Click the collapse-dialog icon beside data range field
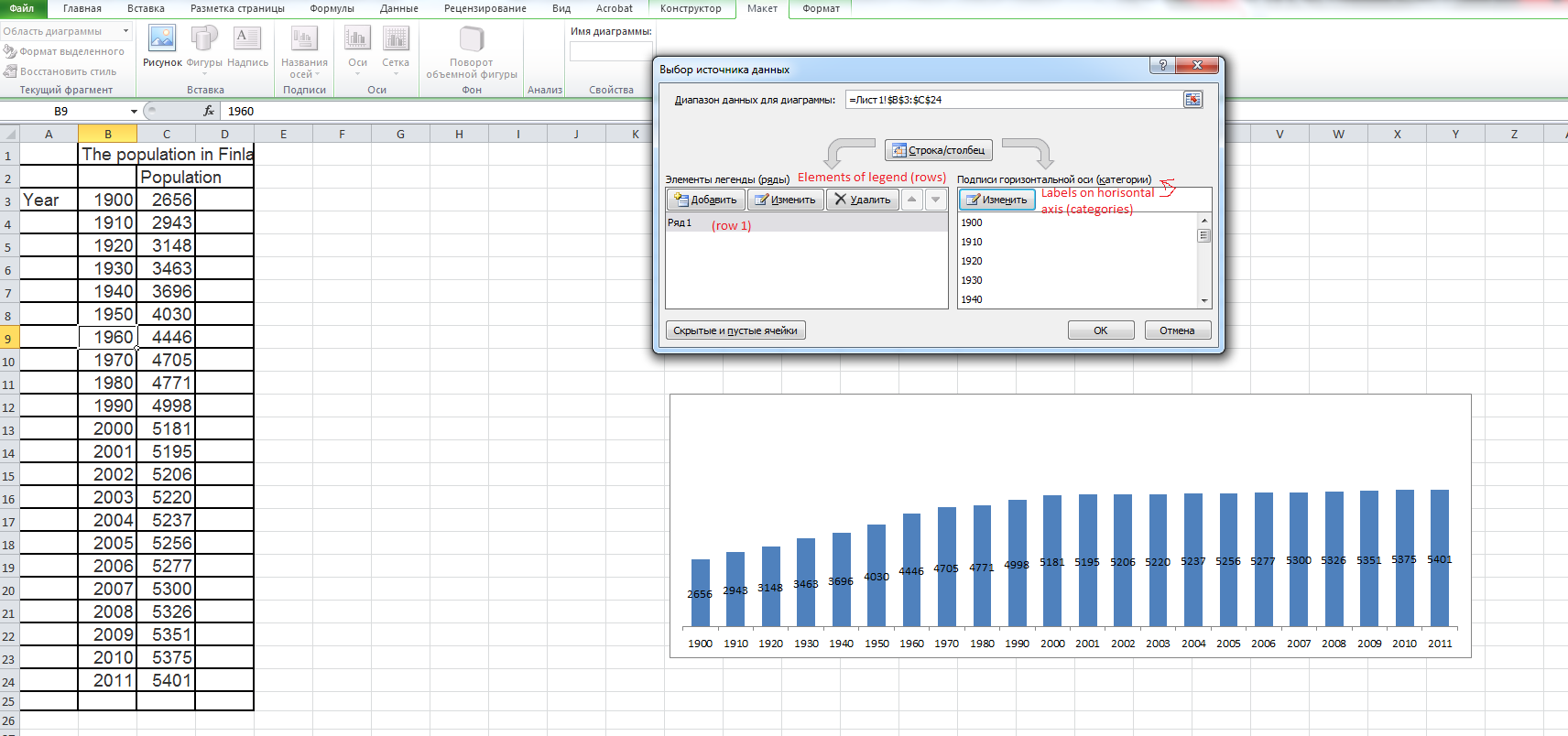 [1192, 100]
